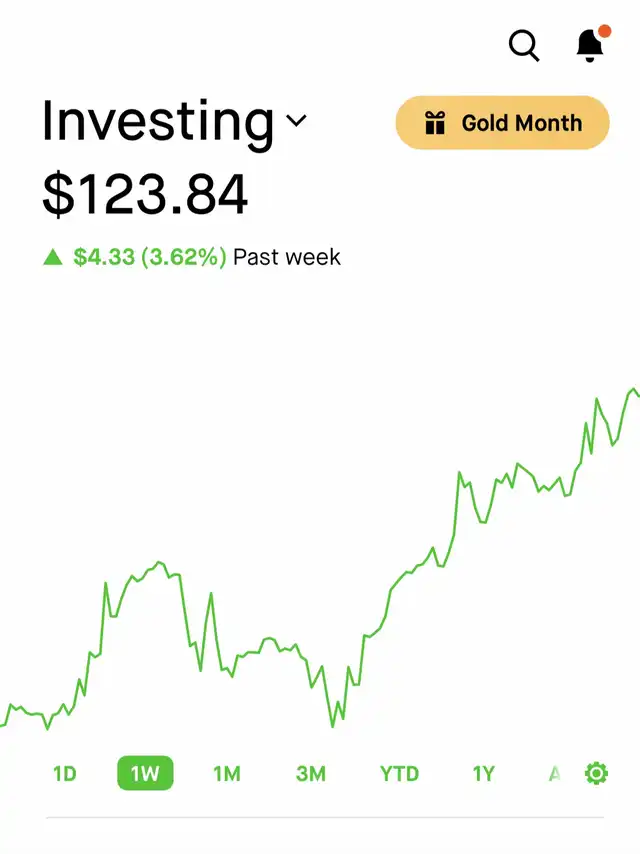Switch chart to 3M range

coord(310,773)
